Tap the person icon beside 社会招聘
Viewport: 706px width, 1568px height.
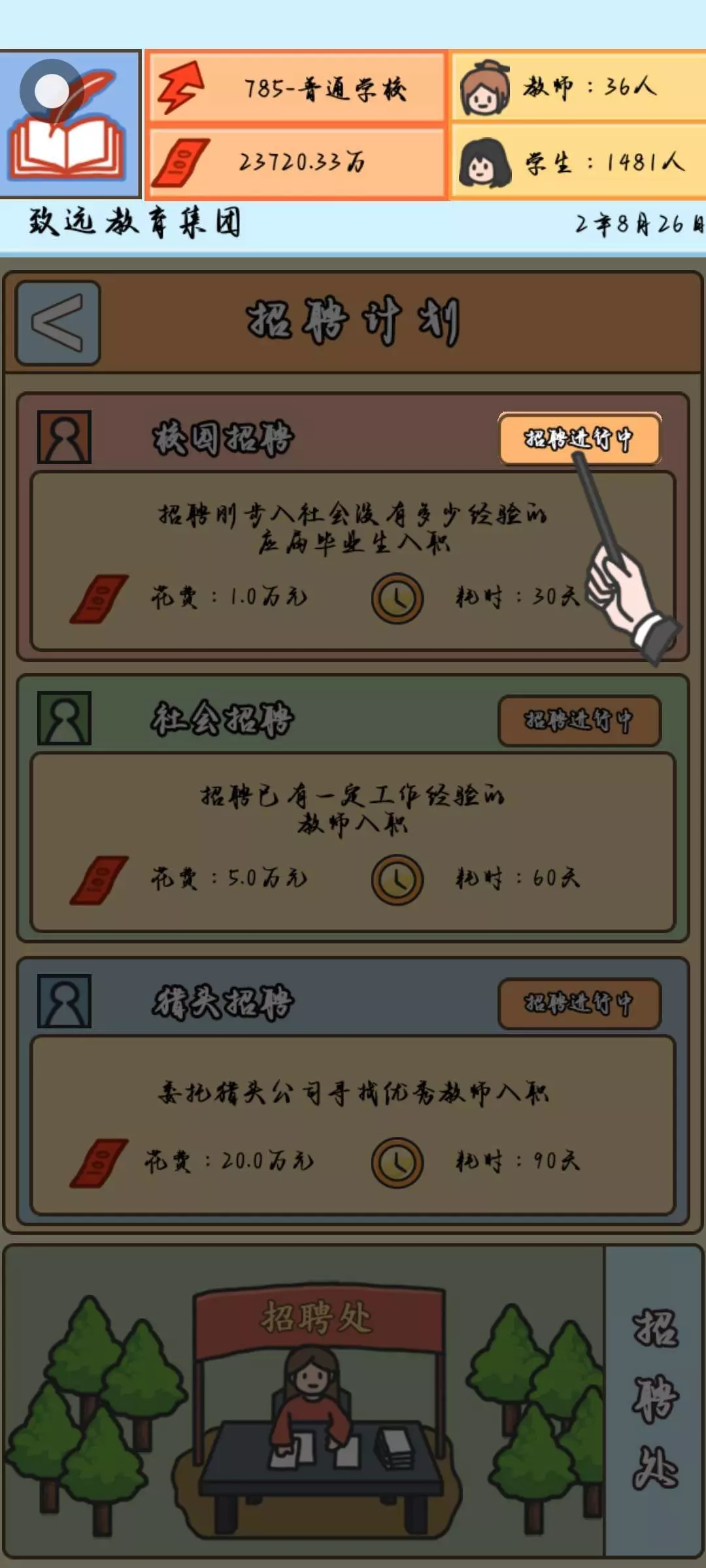64,719
